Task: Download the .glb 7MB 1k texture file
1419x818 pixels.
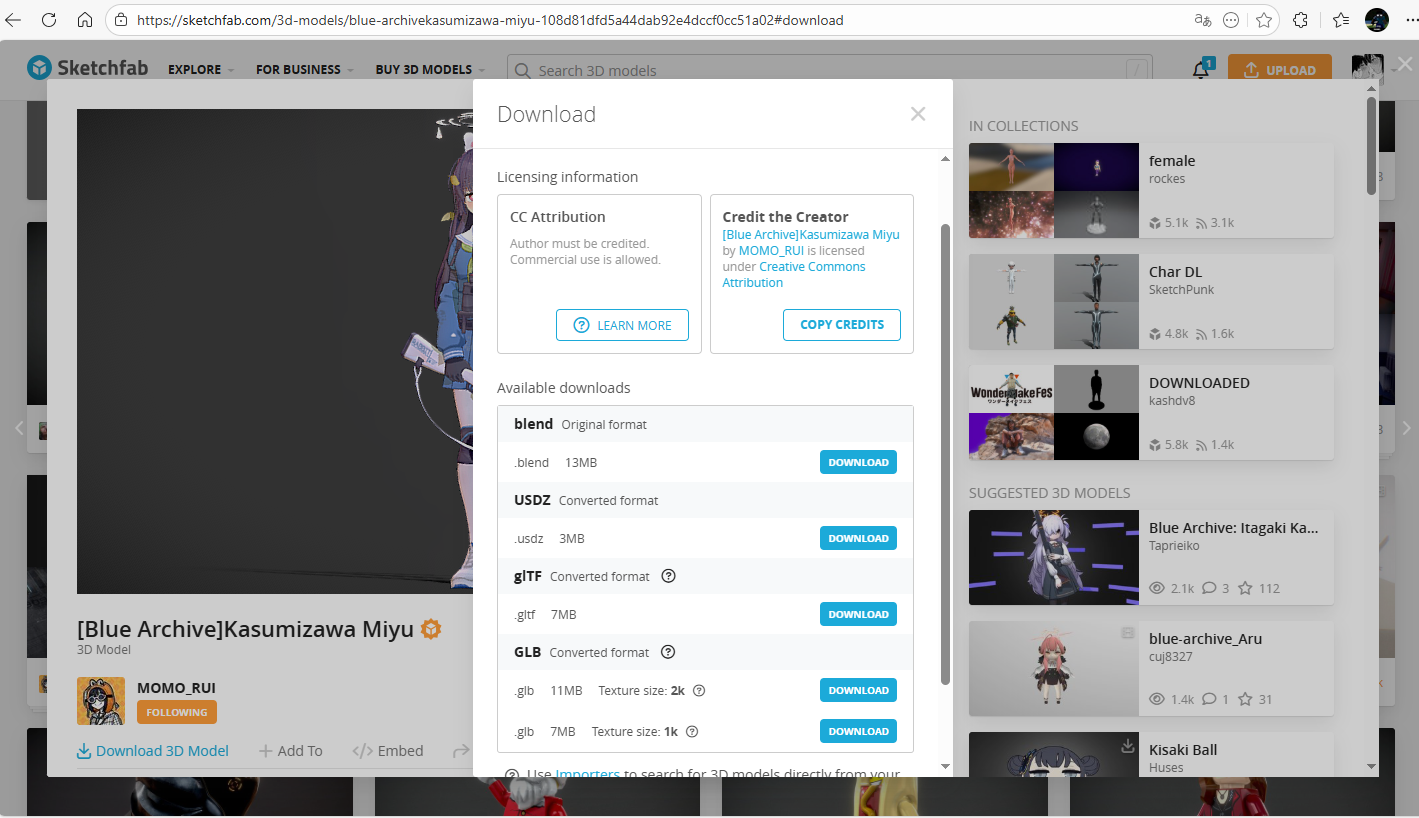Action: (x=858, y=731)
